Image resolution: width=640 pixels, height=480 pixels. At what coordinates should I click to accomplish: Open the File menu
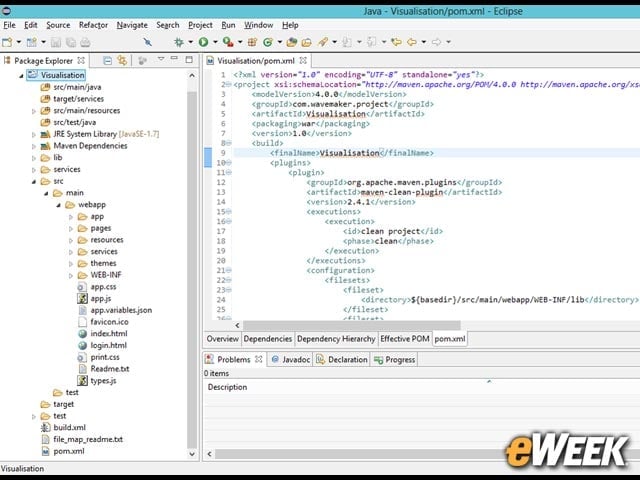(x=9, y=25)
